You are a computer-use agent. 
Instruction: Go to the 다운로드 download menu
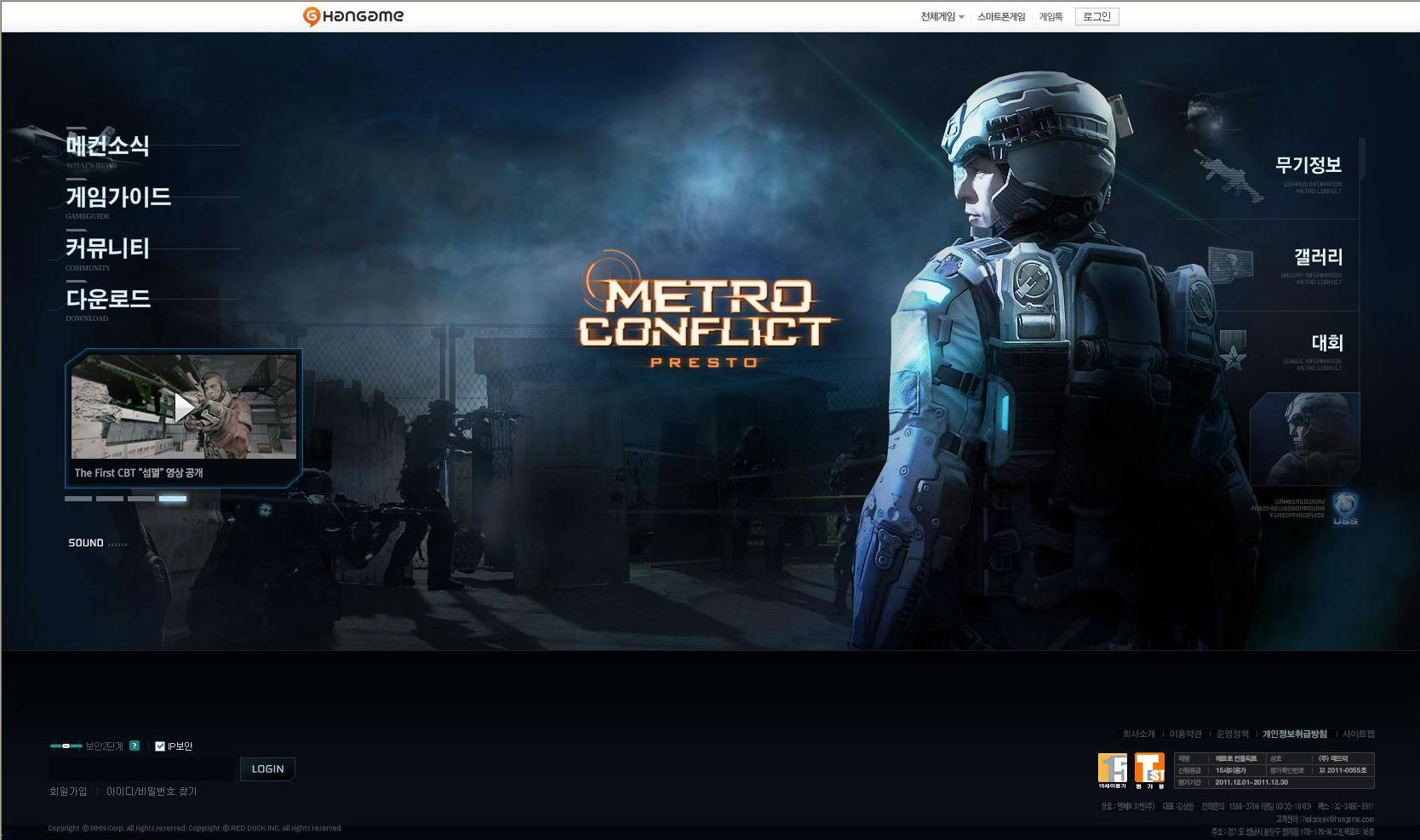[108, 299]
